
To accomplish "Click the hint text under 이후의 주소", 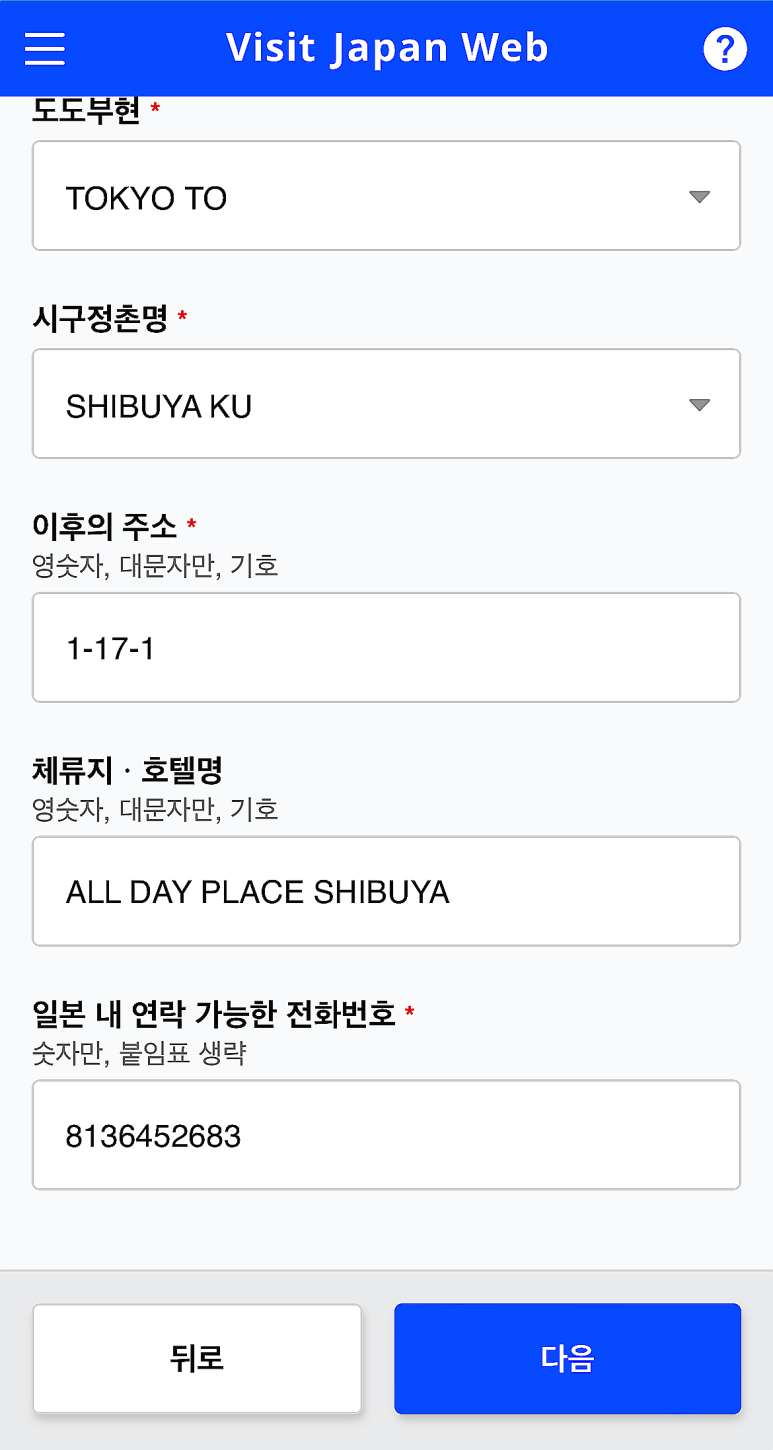I will coord(155,566).
